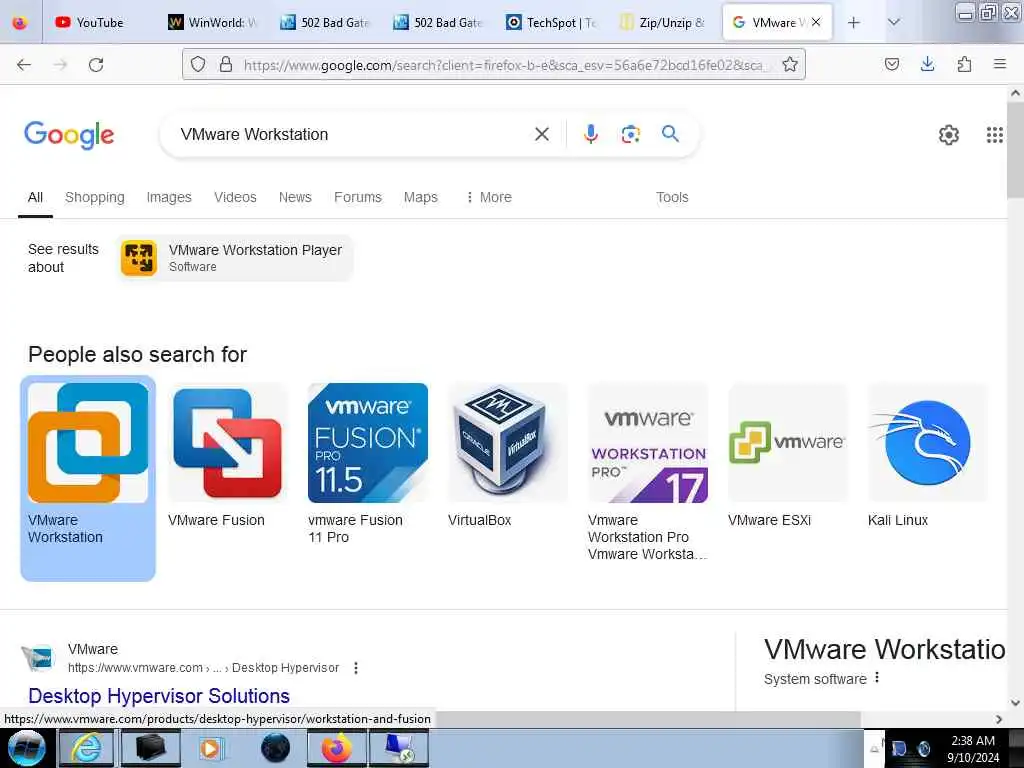Screen dimensions: 1024x768
Task: Select the first 502 Bad Gateway tab
Action: tap(326, 23)
